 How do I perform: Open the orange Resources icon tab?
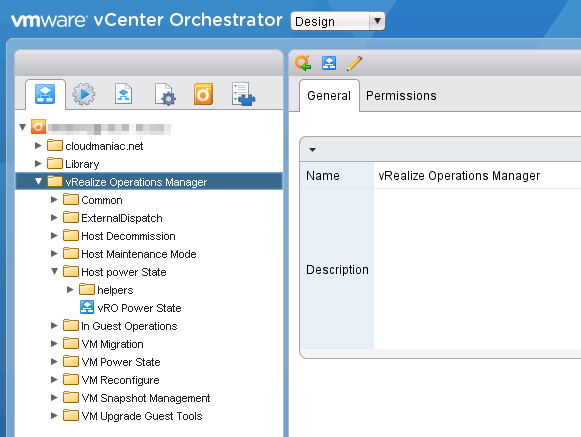(x=203, y=94)
